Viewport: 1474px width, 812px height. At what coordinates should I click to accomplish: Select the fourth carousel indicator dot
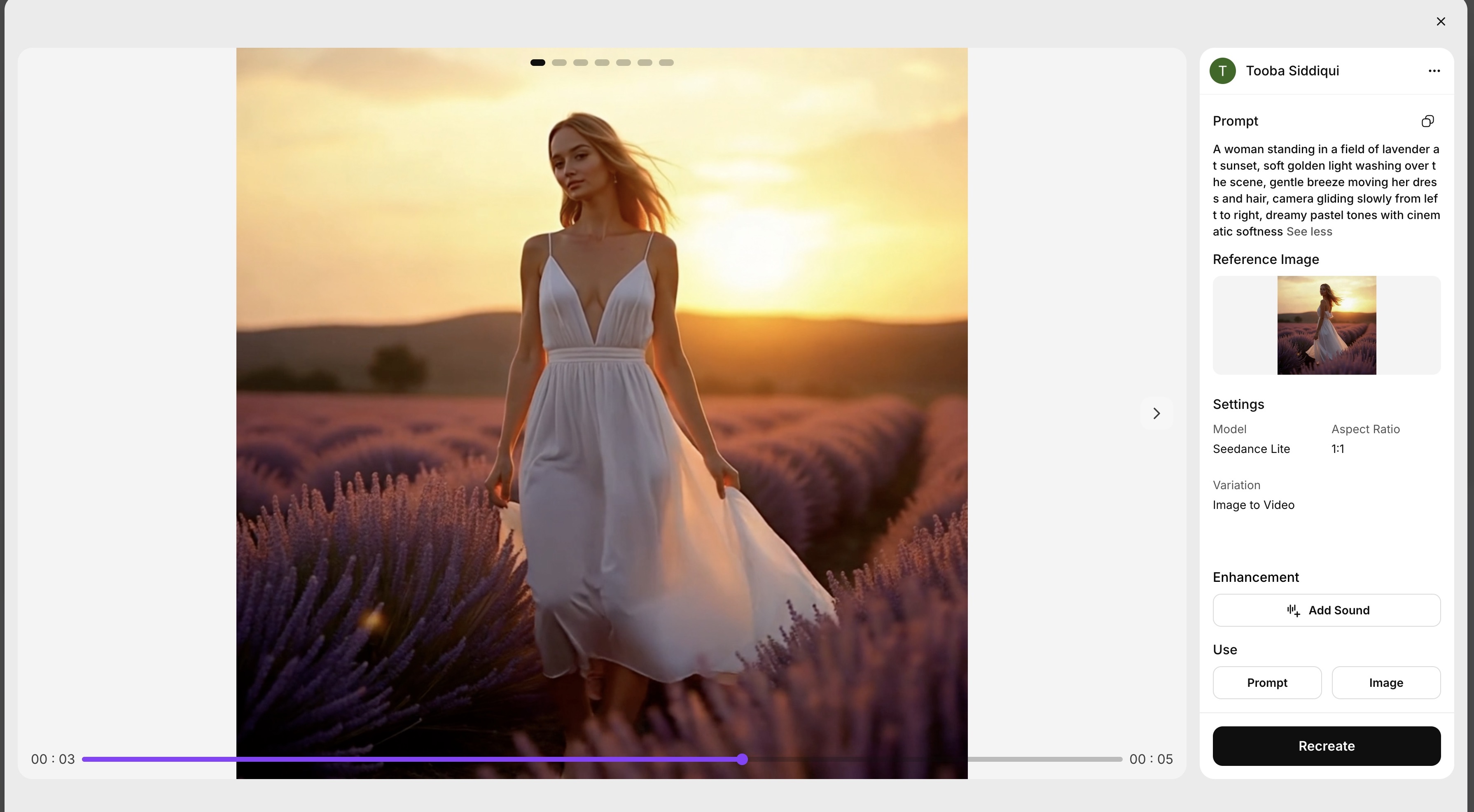(x=601, y=62)
